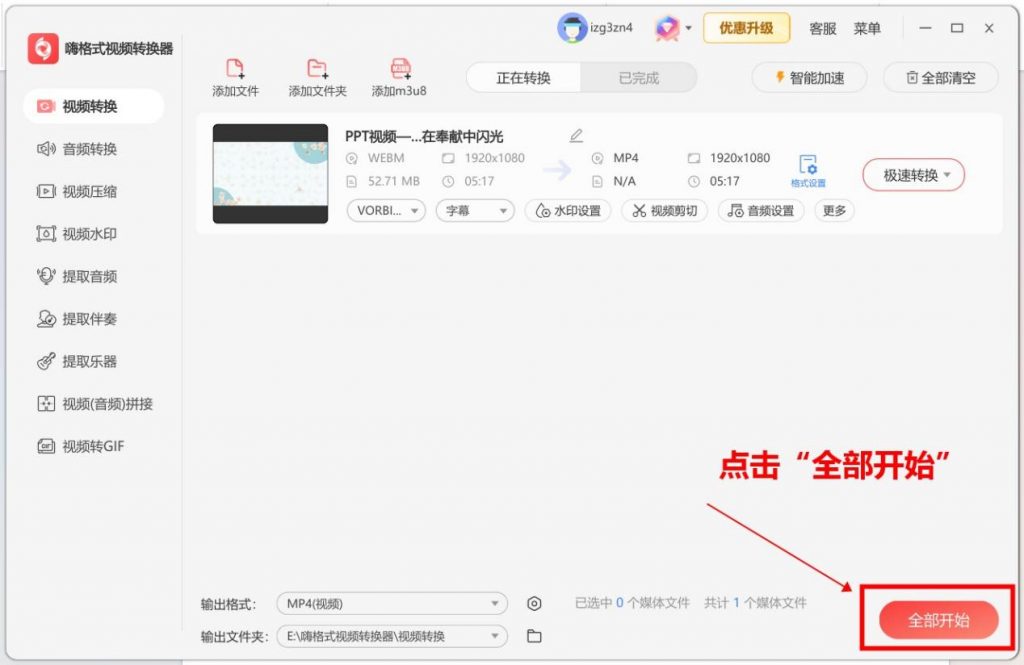Expand the 字幕 subtitle dropdown
The image size is (1024, 665).
474,210
